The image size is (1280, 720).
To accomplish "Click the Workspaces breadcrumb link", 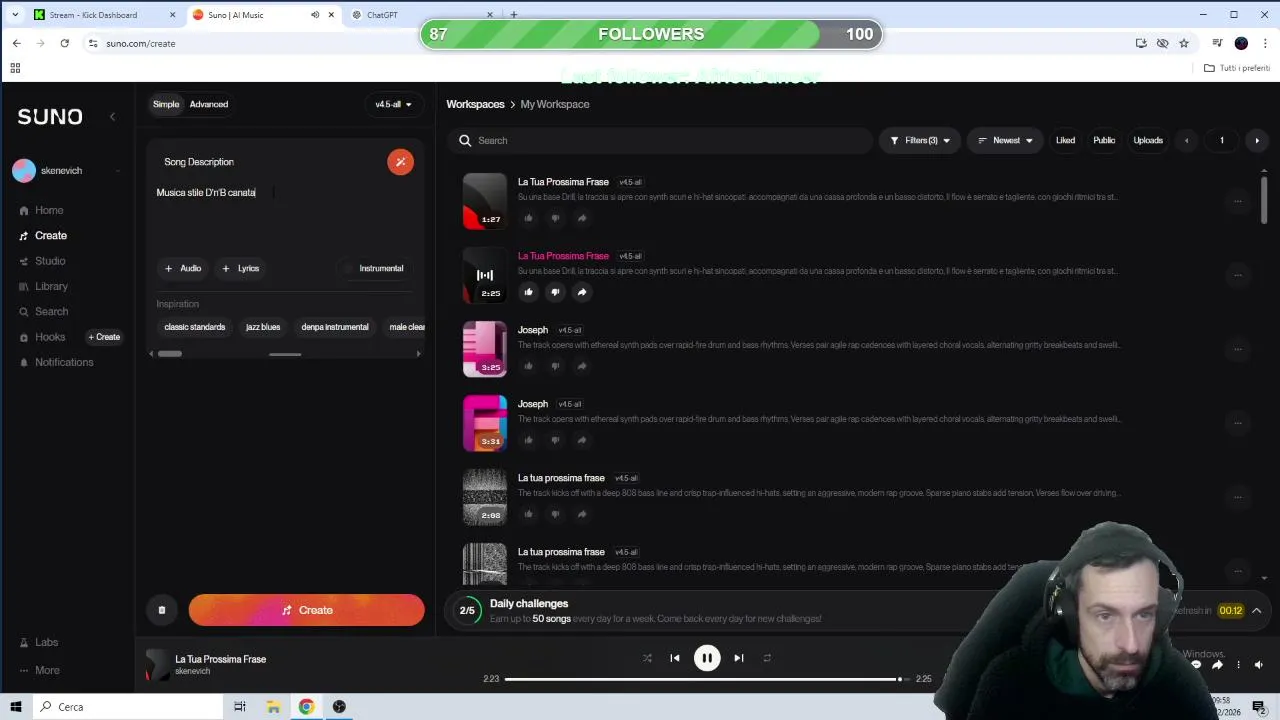I will coord(475,104).
